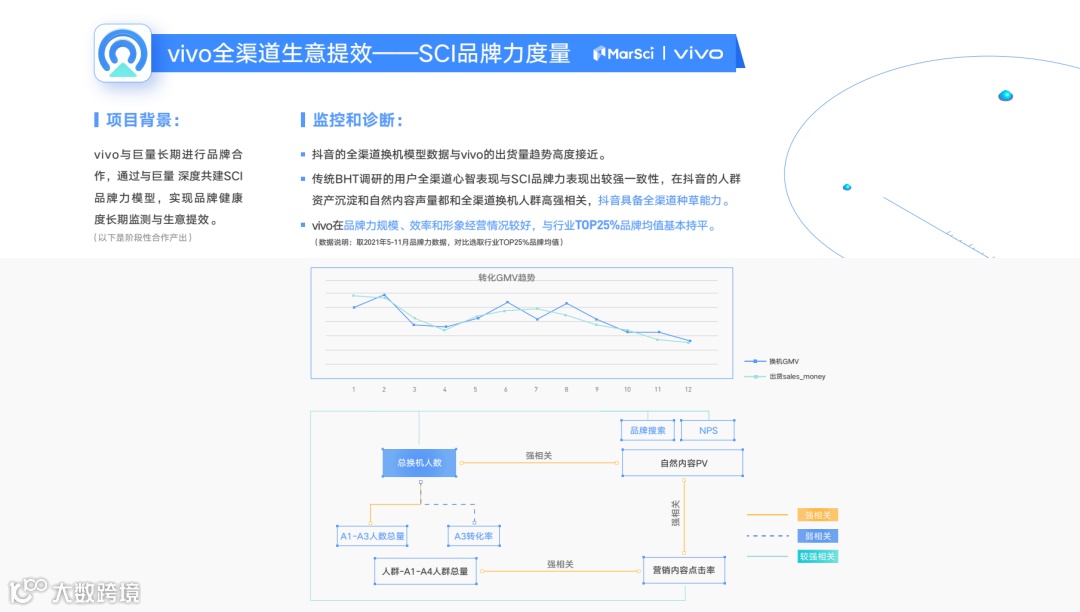Click the '人群-A1-A4人群总量' box
The image size is (1080, 612).
425,571
